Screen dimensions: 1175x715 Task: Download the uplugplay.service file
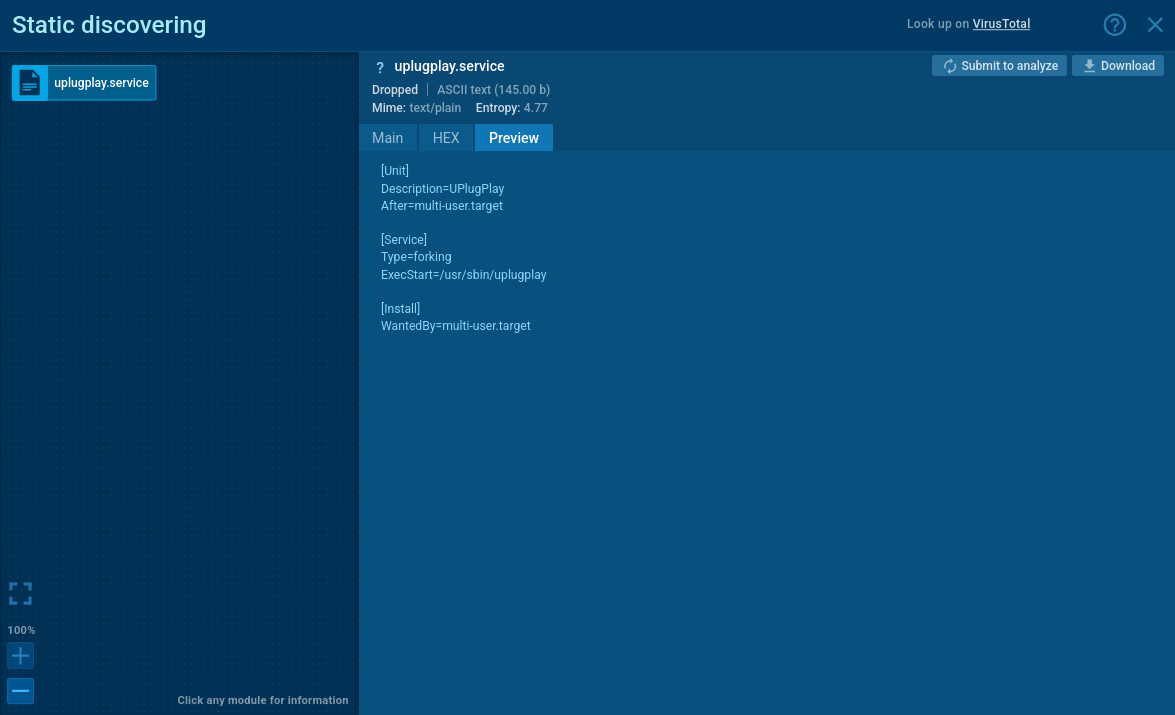point(1118,66)
